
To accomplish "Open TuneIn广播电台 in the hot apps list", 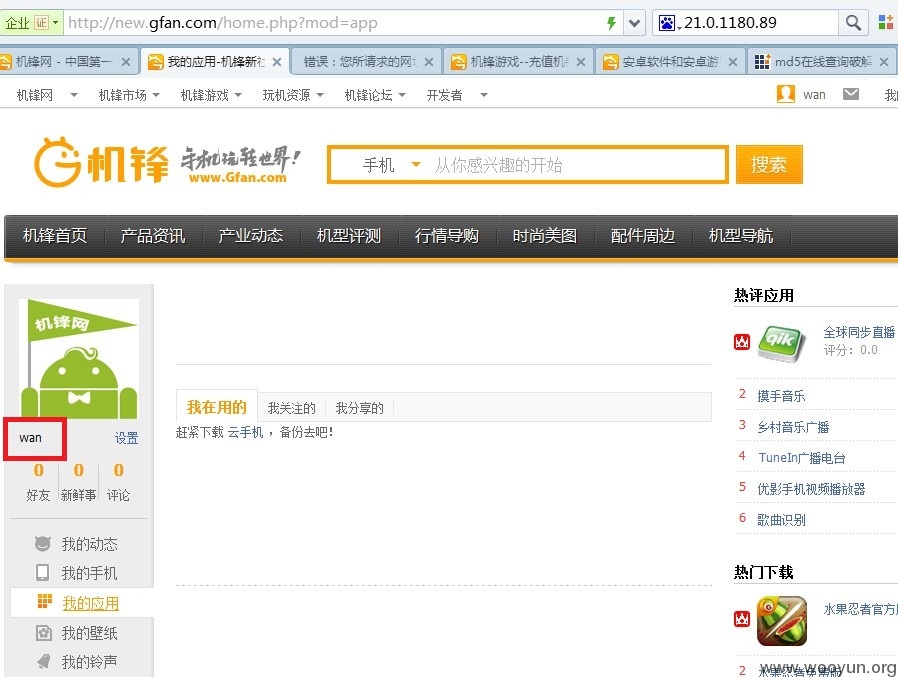I will tap(802, 458).
